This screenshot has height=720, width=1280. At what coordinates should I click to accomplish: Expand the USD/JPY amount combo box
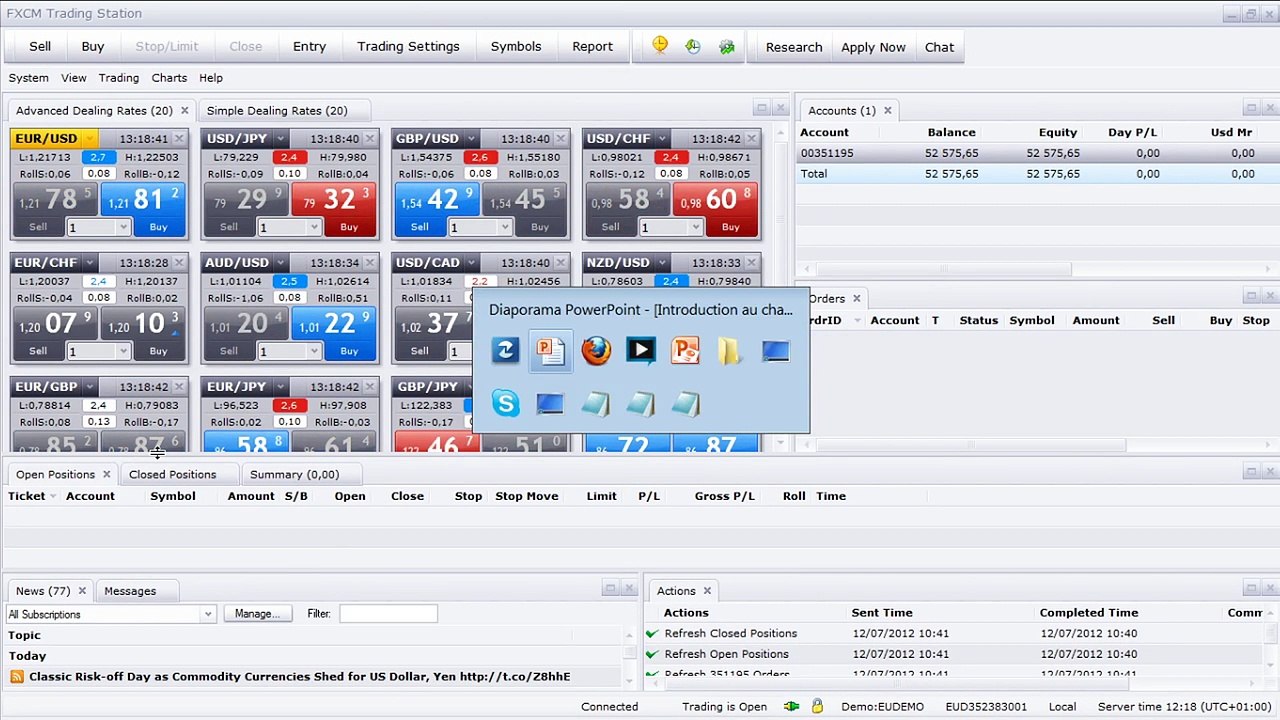[x=314, y=228]
